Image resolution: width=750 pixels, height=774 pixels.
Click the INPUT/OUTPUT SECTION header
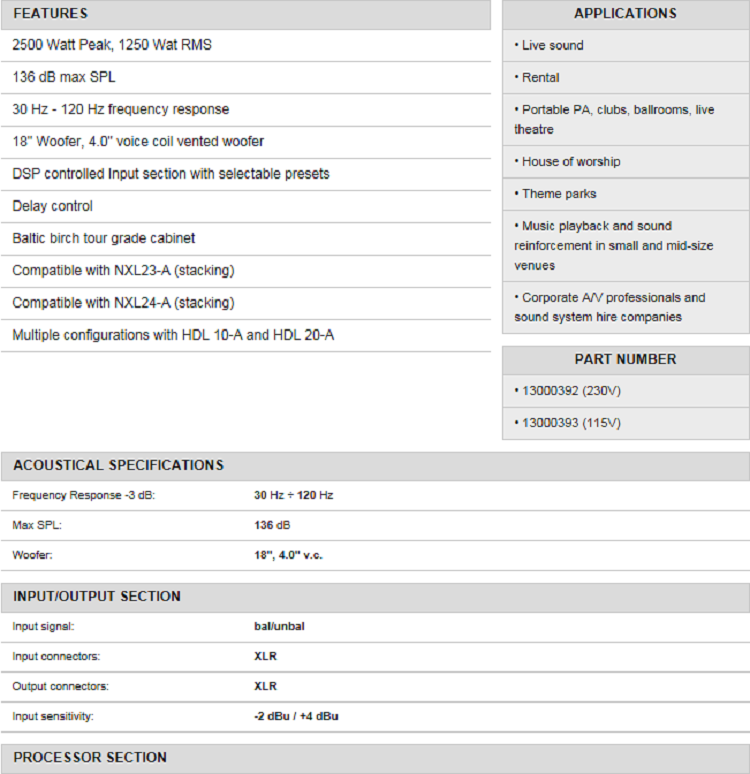coord(97,596)
